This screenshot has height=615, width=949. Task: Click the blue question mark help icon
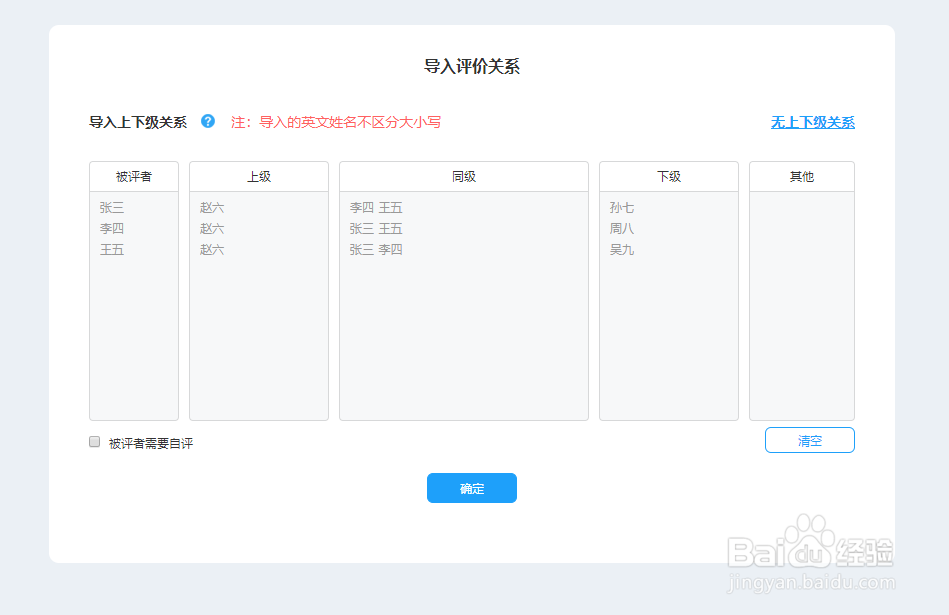click(x=207, y=121)
